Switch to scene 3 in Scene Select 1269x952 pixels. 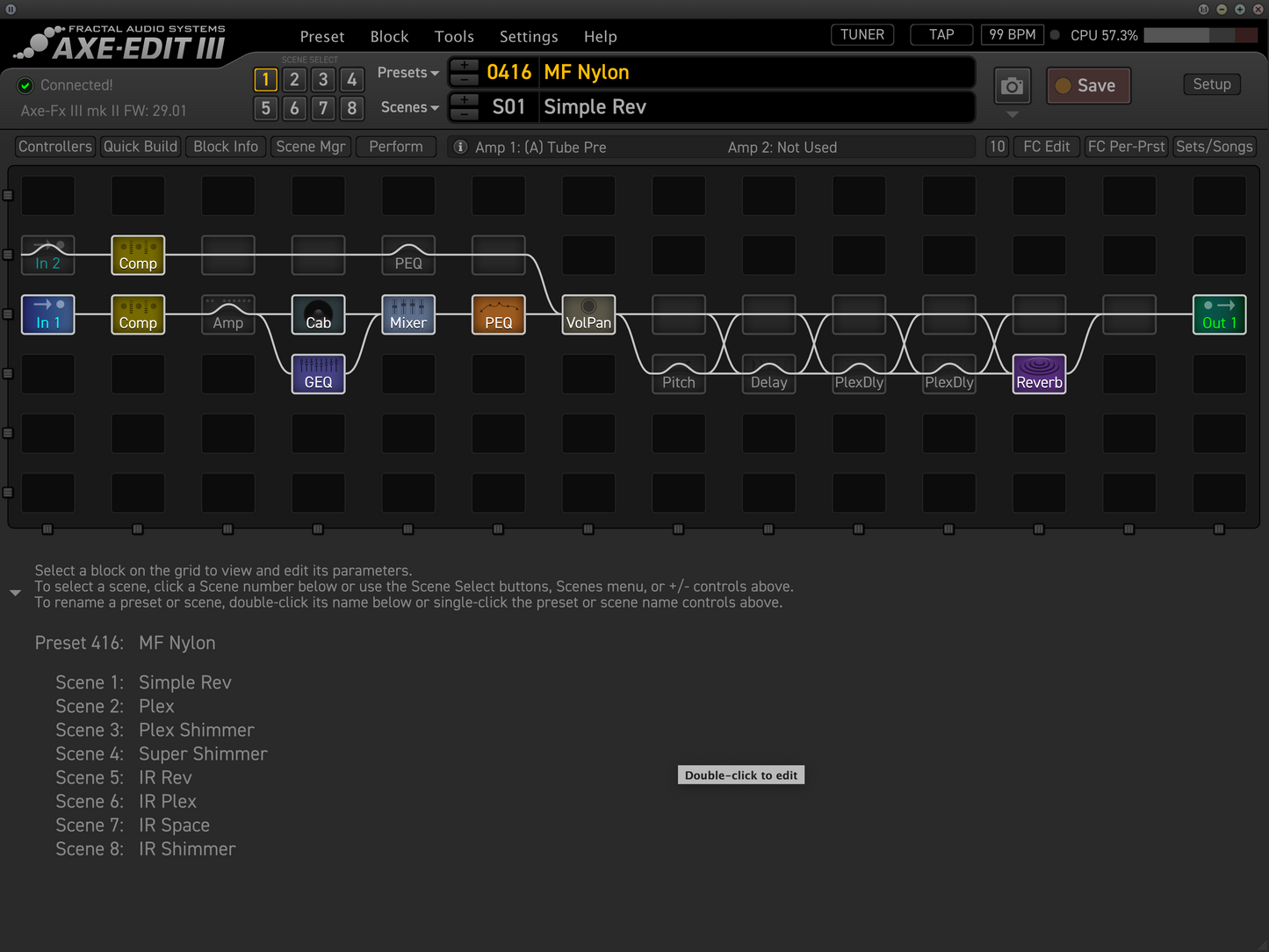[x=323, y=80]
